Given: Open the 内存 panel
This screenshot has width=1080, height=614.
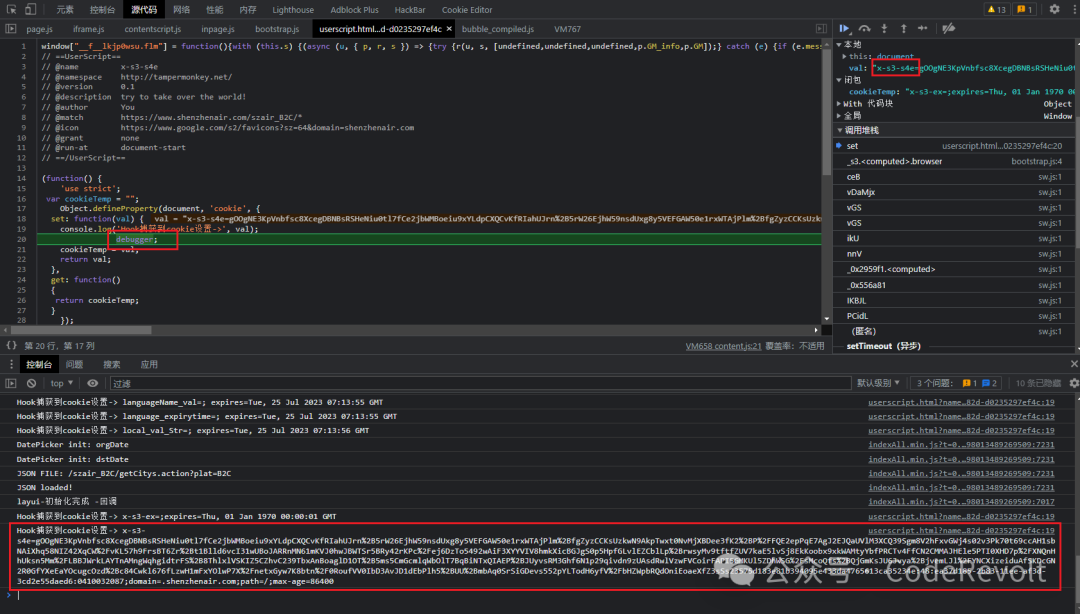Looking at the screenshot, I should 247,10.
